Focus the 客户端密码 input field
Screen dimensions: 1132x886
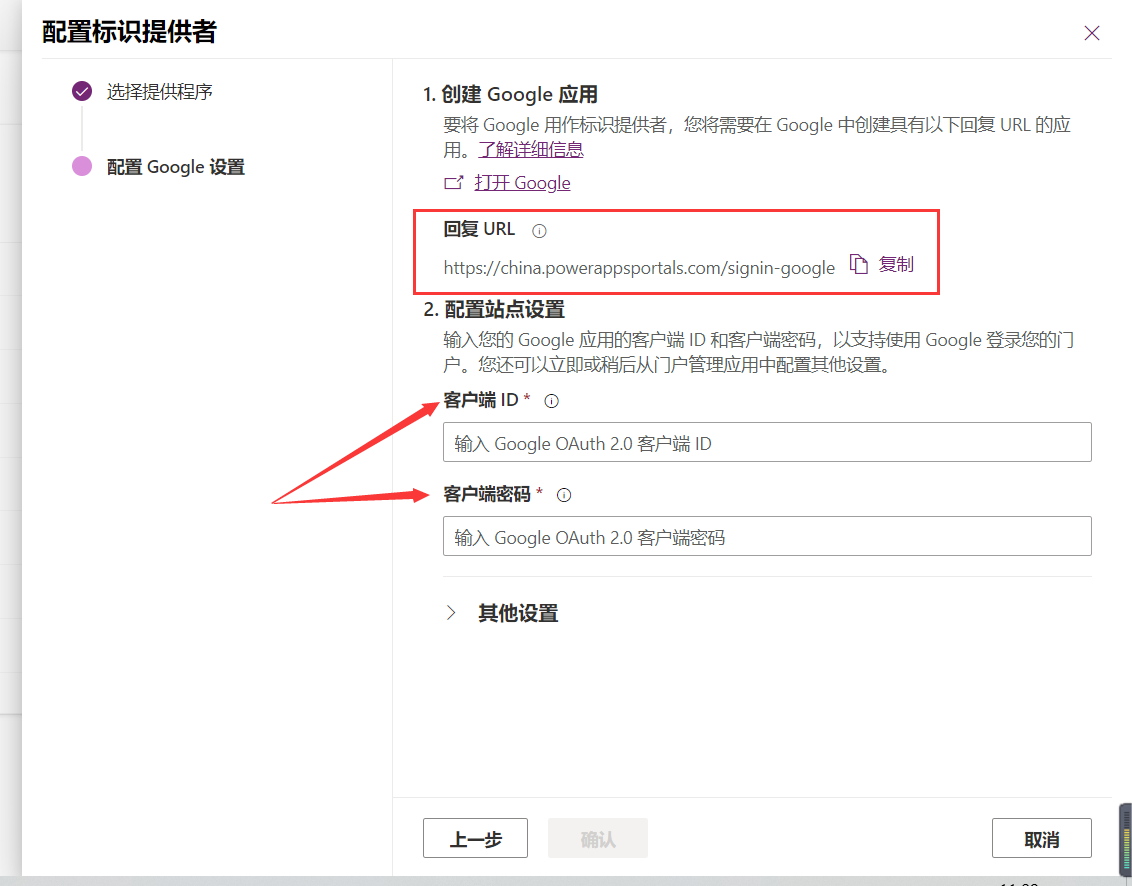767,536
